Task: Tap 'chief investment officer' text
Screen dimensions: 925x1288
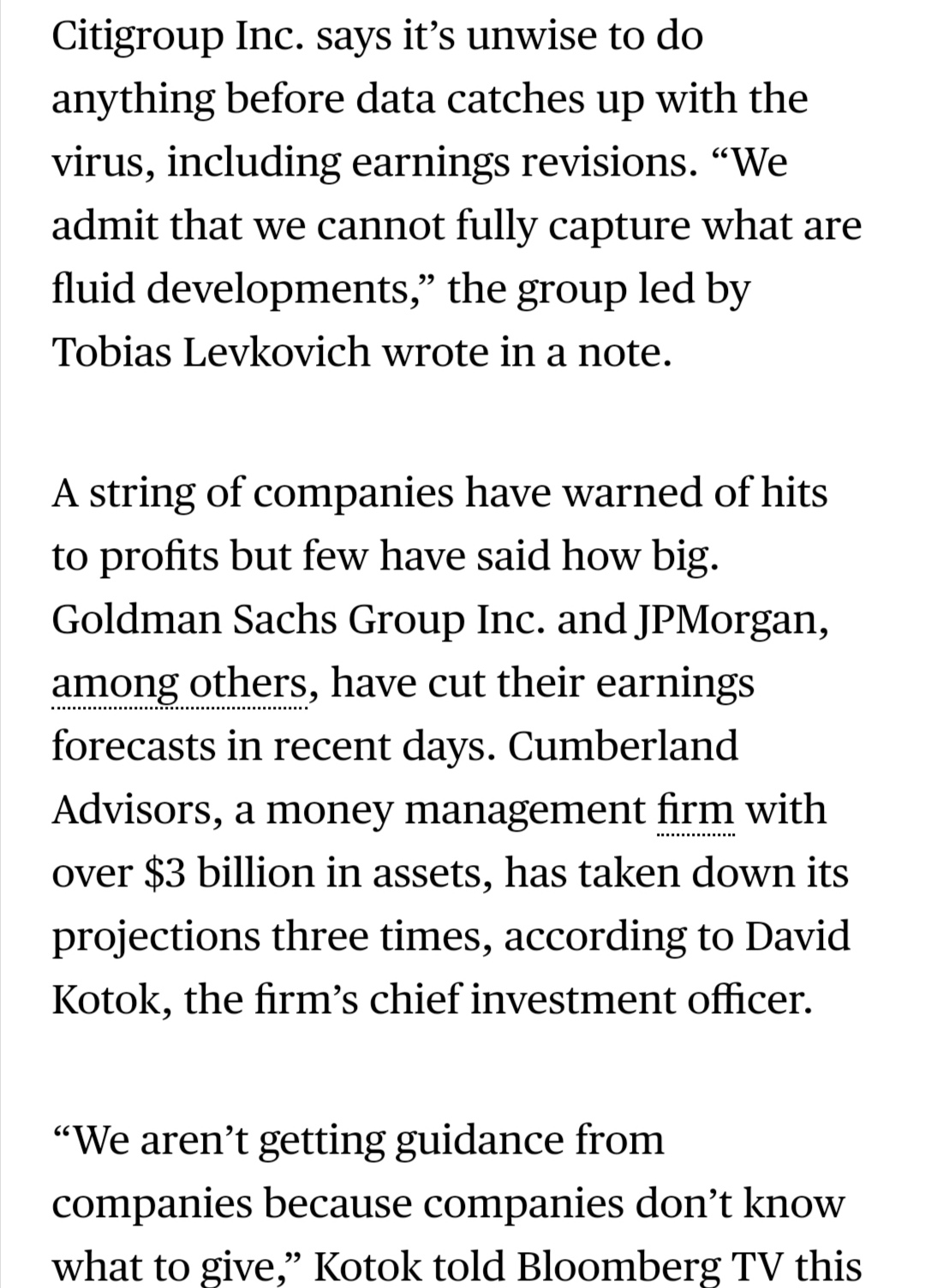Action: coord(636,999)
